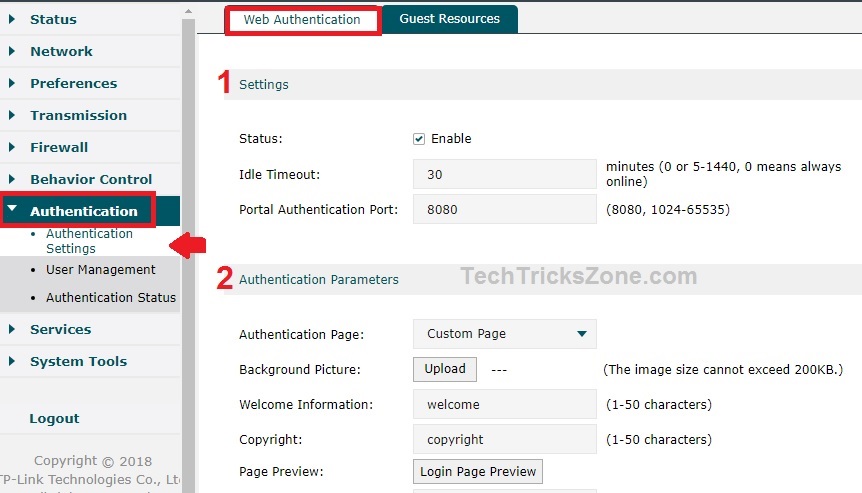The height and width of the screenshot is (493, 862).
Task: Click the Logout link
Action: coord(54,418)
